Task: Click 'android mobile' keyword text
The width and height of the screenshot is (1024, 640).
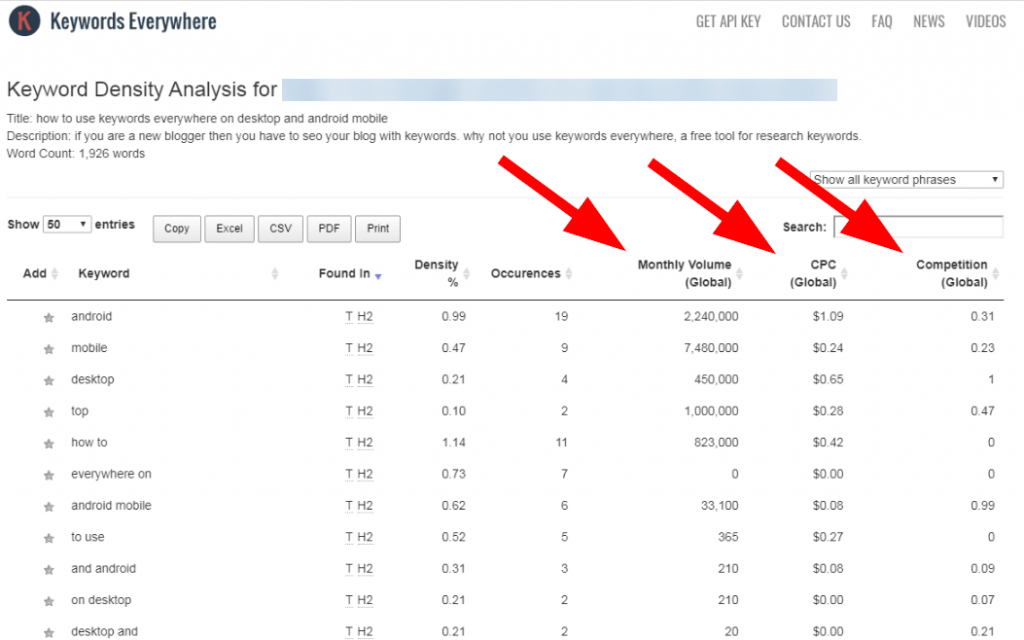Action: 111,505
